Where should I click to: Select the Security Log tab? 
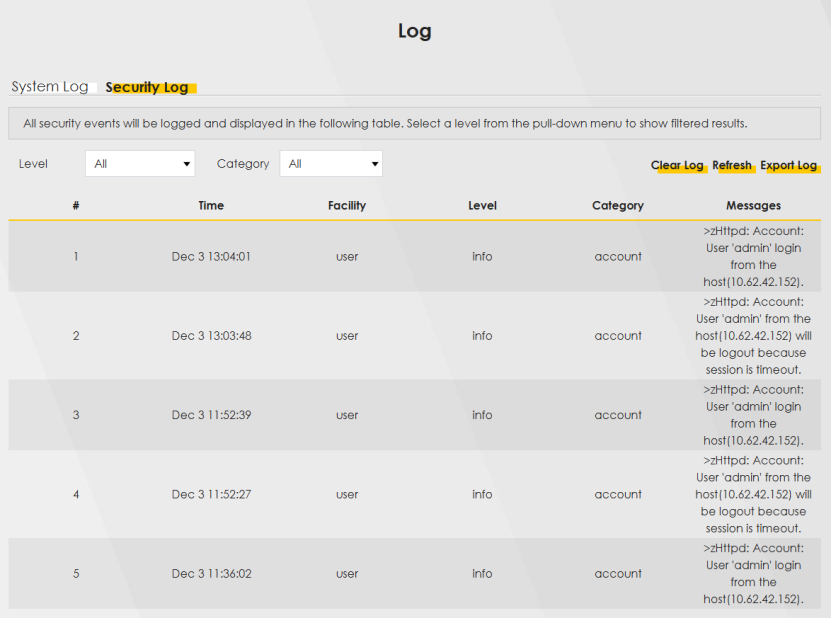tap(147, 87)
